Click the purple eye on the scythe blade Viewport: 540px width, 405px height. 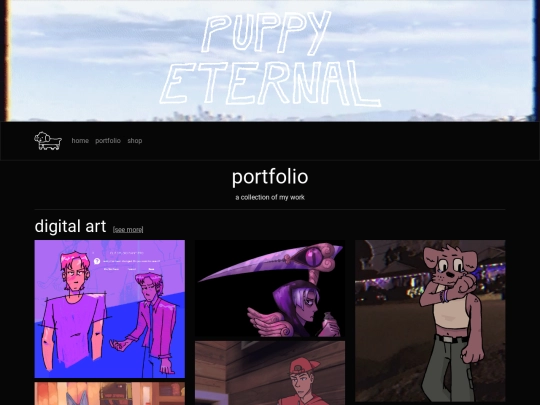(313, 256)
